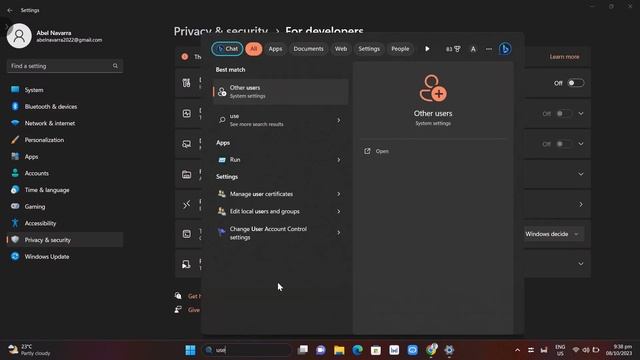
Task: Open the search panel's three-dots options menu
Action: point(489,49)
